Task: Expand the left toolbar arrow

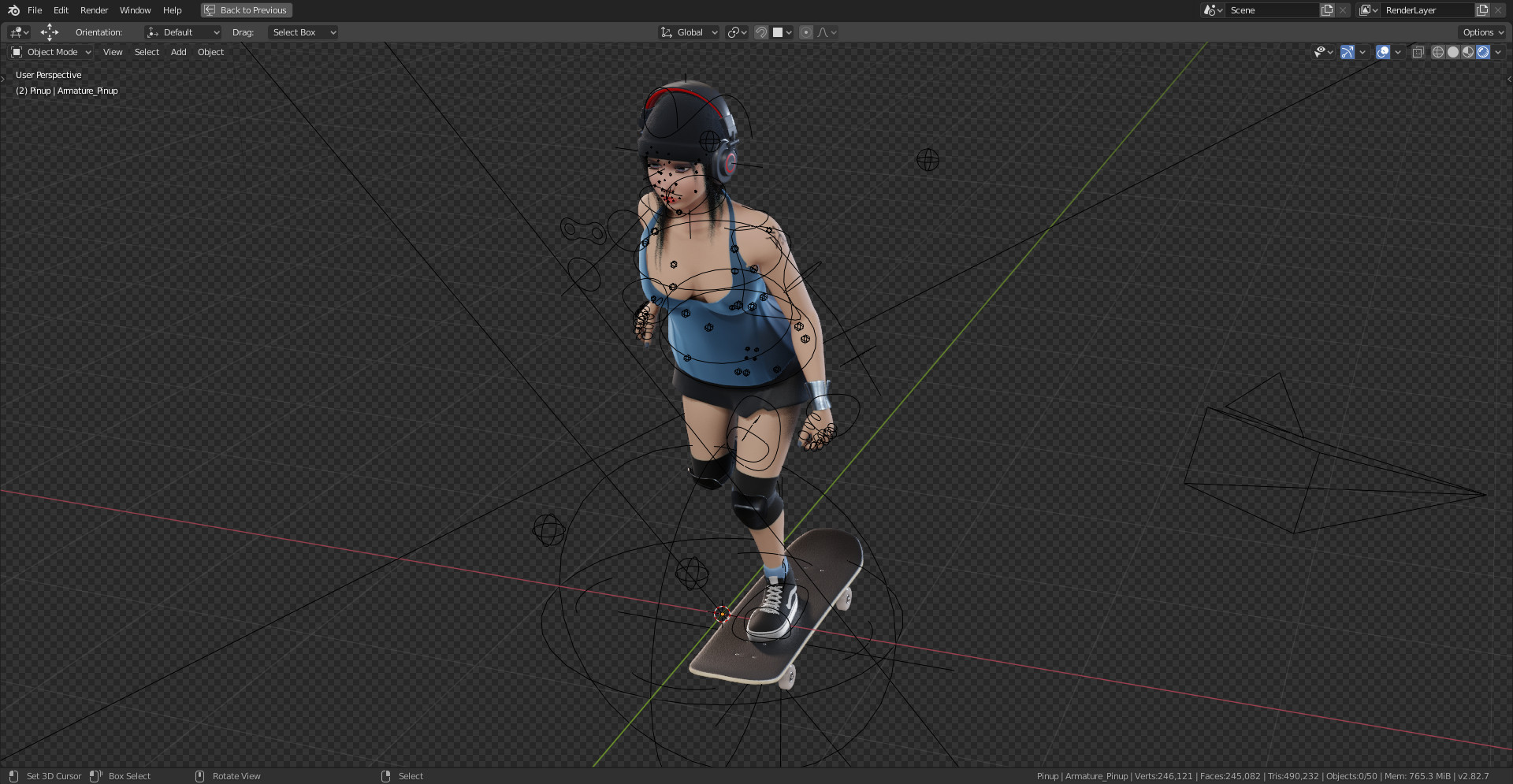Action: 3,79
